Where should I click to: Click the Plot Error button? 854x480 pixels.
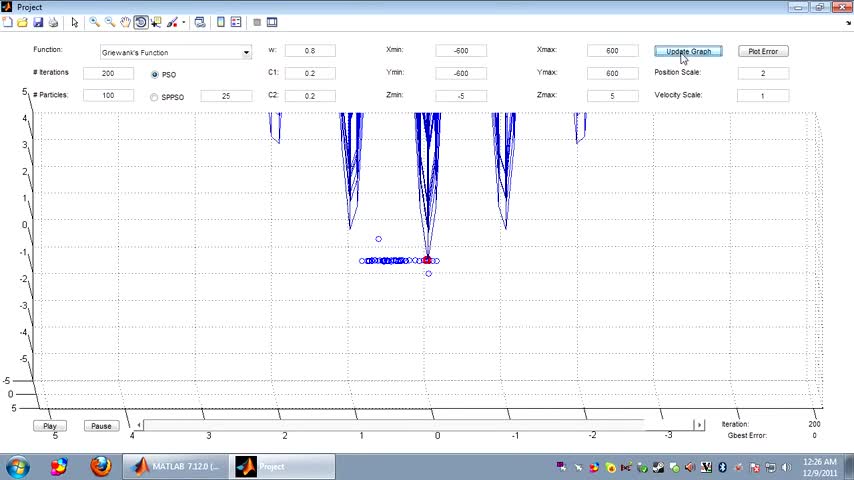click(x=763, y=51)
